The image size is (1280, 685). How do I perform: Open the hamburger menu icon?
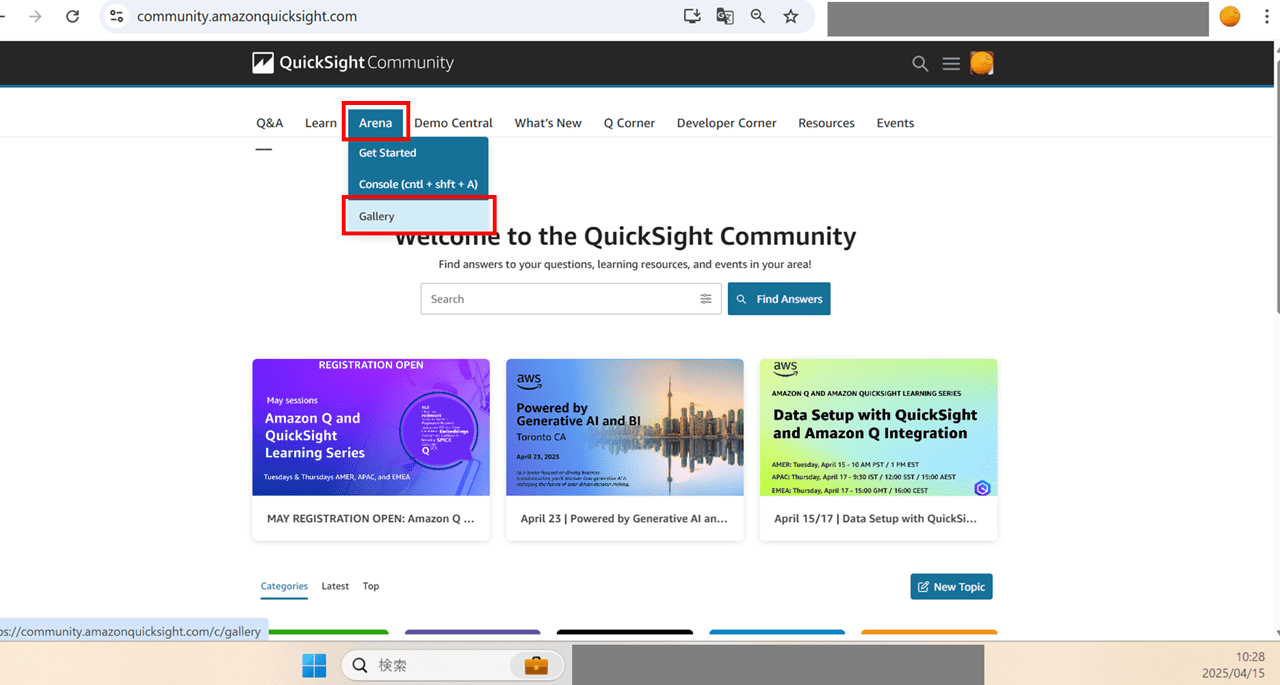[x=951, y=64]
